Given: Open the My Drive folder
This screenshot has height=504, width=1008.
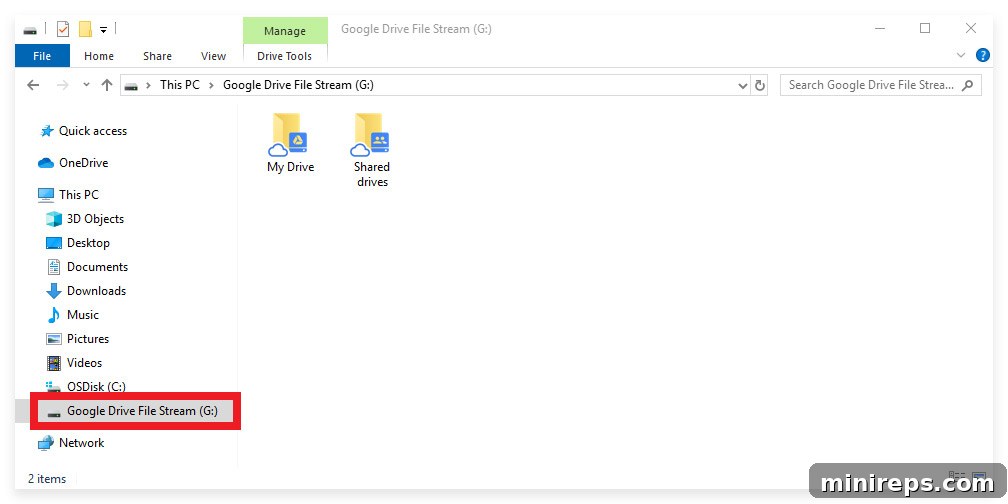Looking at the screenshot, I should 291,143.
